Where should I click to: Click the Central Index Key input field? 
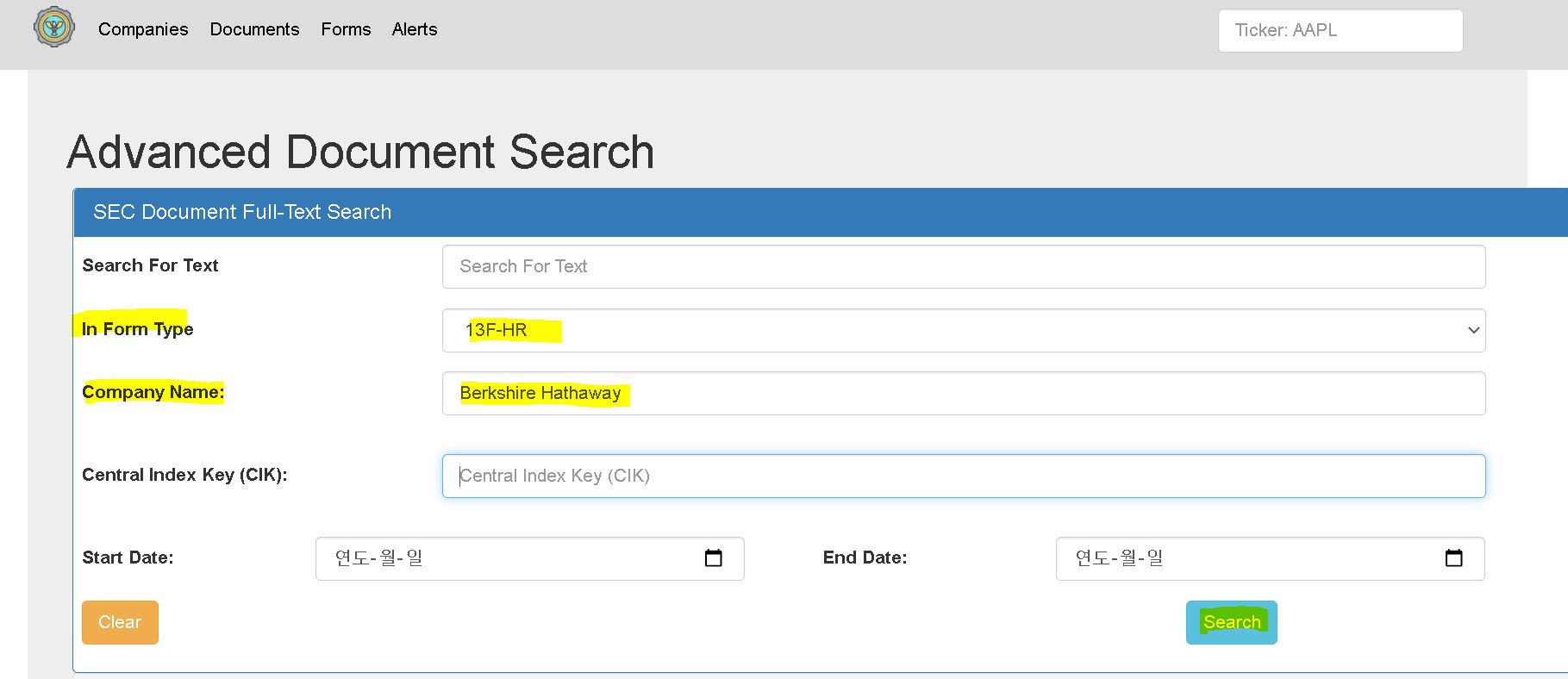[964, 476]
